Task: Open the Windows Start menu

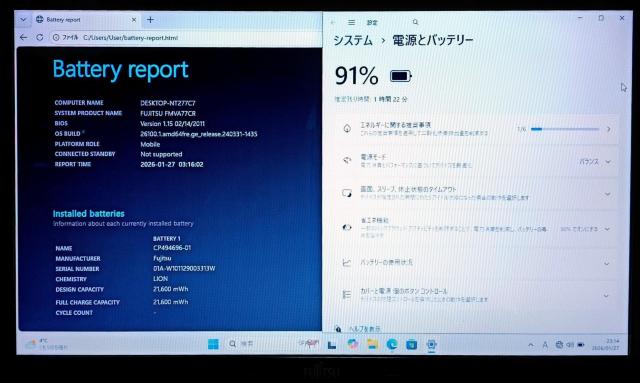Action: pyautogui.click(x=213, y=344)
